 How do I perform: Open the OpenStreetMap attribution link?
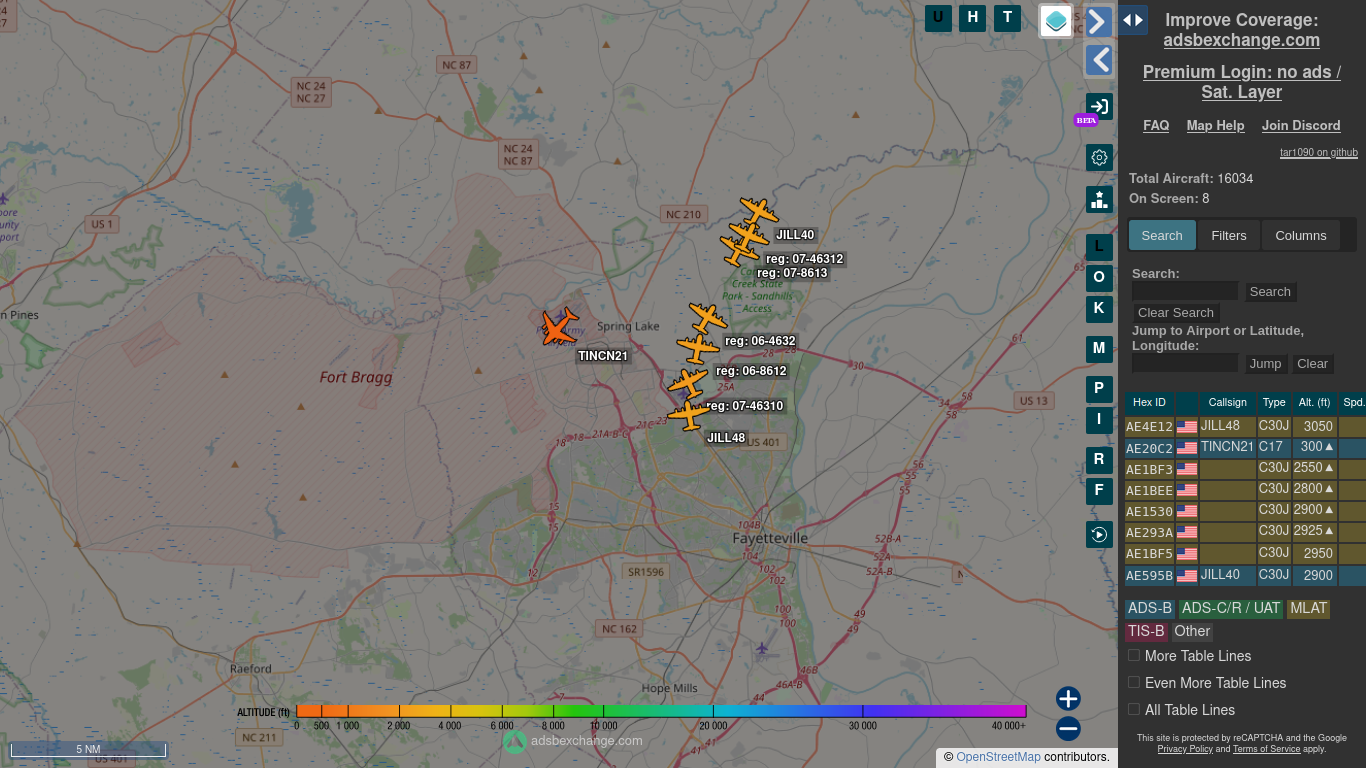(x=998, y=757)
